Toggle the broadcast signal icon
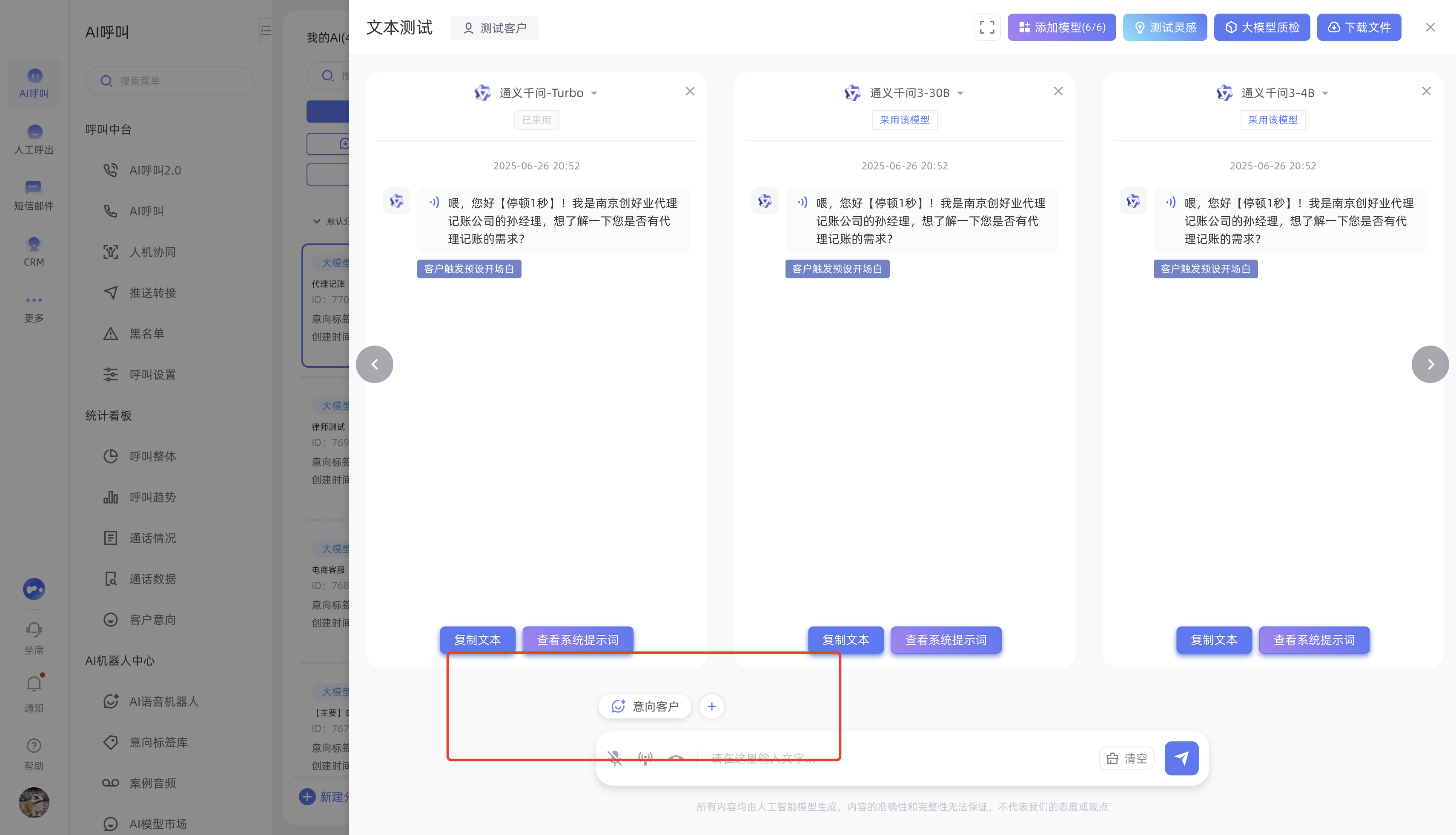1456x835 pixels. (x=645, y=759)
